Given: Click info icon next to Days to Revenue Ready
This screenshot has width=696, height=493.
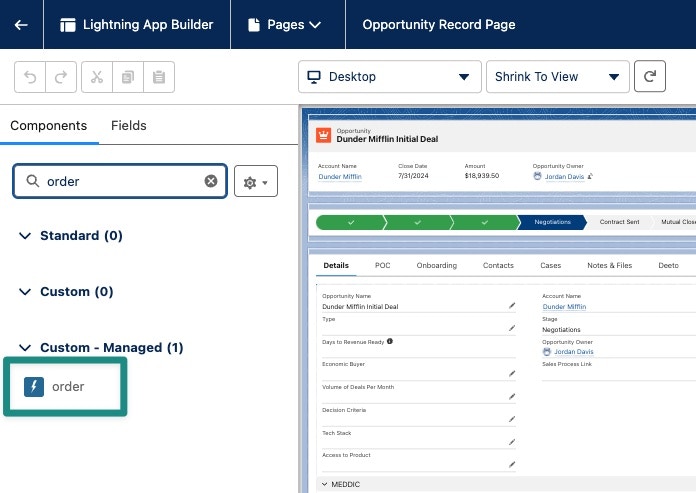Looking at the screenshot, I should point(390,341).
